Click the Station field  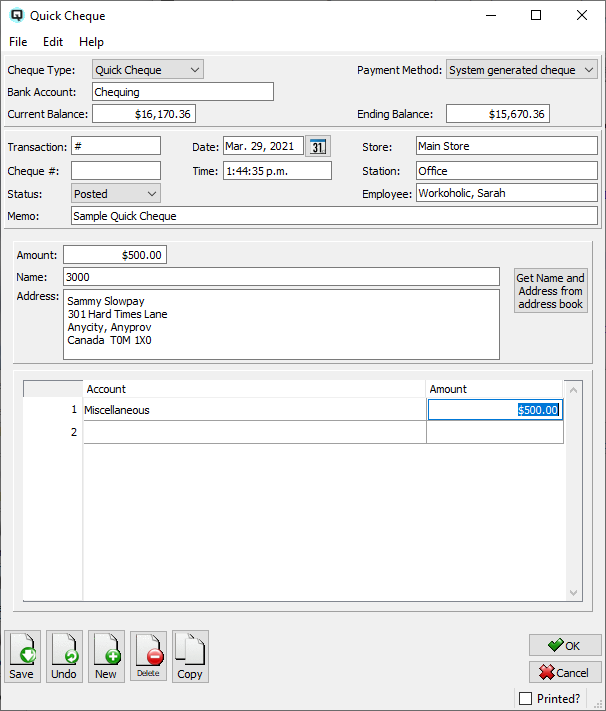507,171
